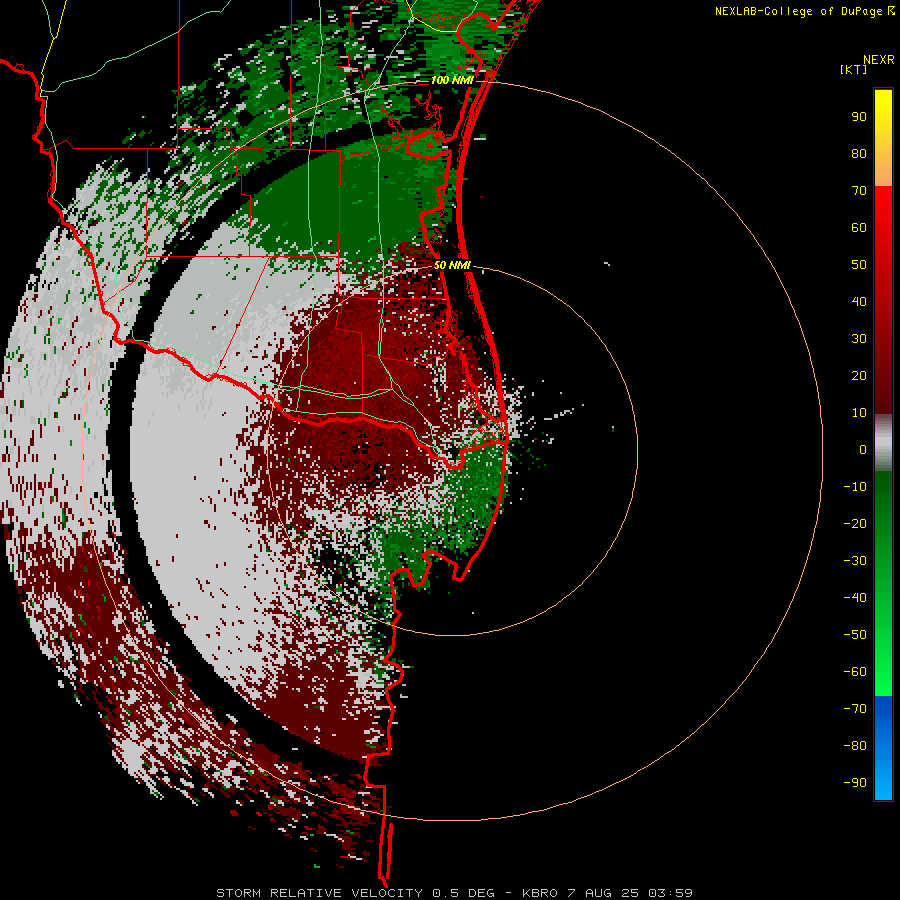Click the Storm Relative Velocity caption
The width and height of the screenshot is (900, 900).
point(454,893)
